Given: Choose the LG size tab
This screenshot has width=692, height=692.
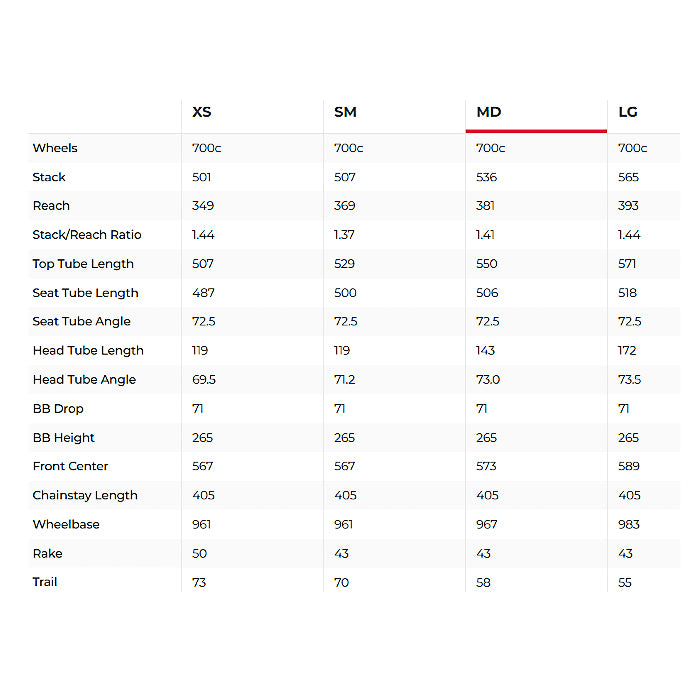Looking at the screenshot, I should 628,112.
